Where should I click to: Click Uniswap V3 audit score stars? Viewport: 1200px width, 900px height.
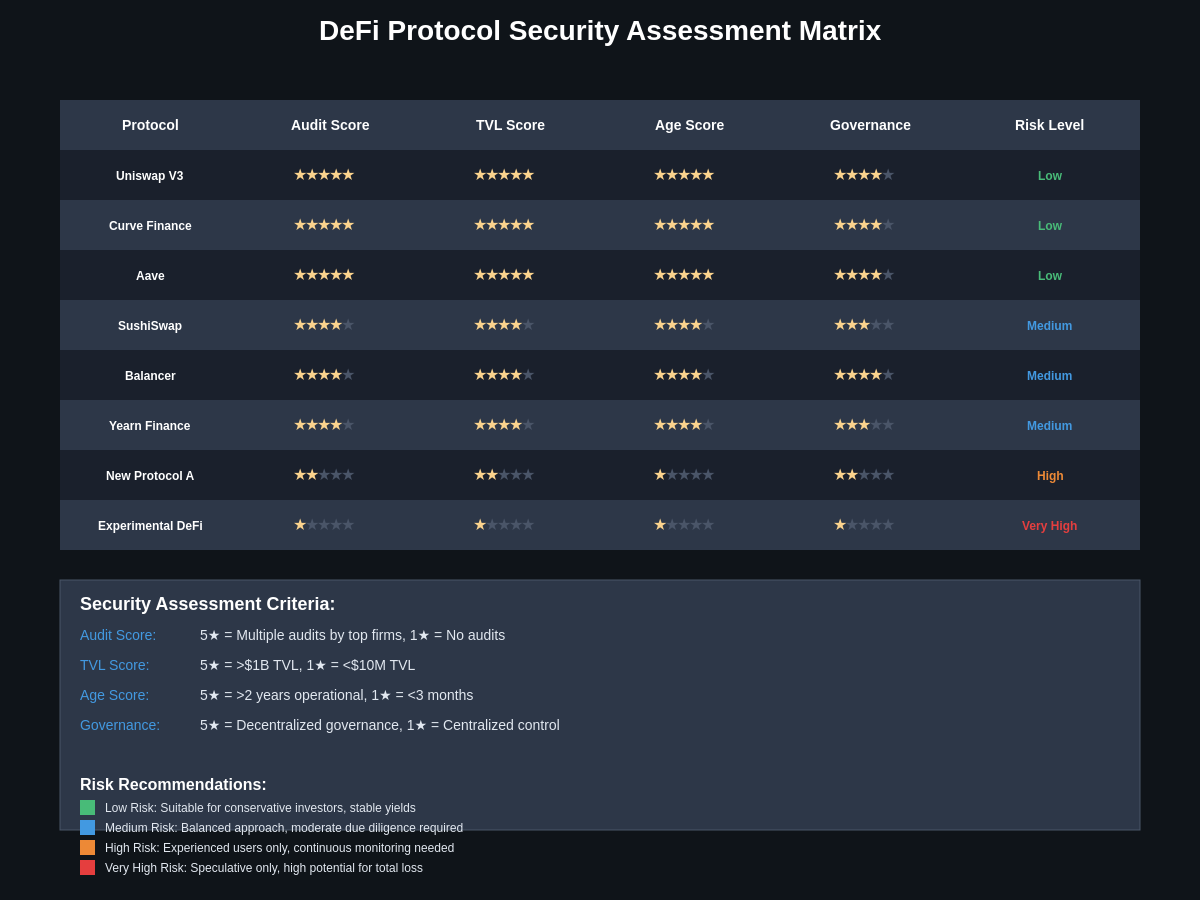click(x=324, y=175)
